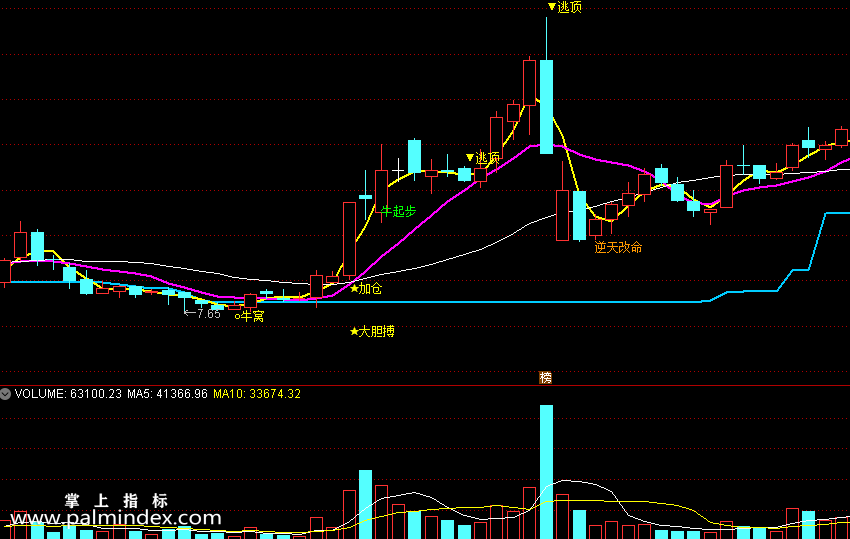Viewport: 850px width, 539px height.
Task: Click the 牛窝 signal marker
Action: (x=249, y=316)
